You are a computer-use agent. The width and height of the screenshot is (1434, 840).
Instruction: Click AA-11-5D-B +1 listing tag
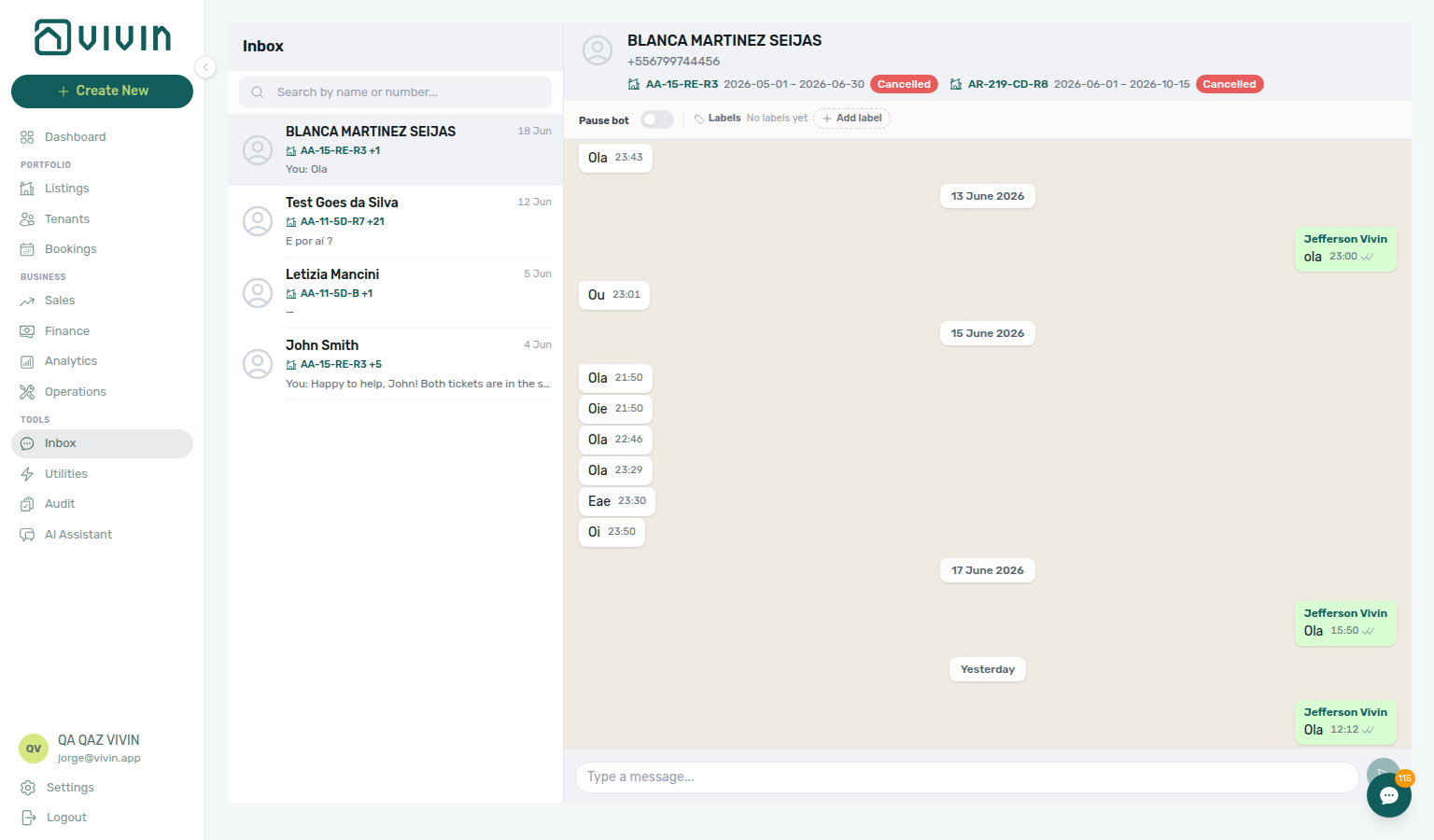[x=330, y=294]
